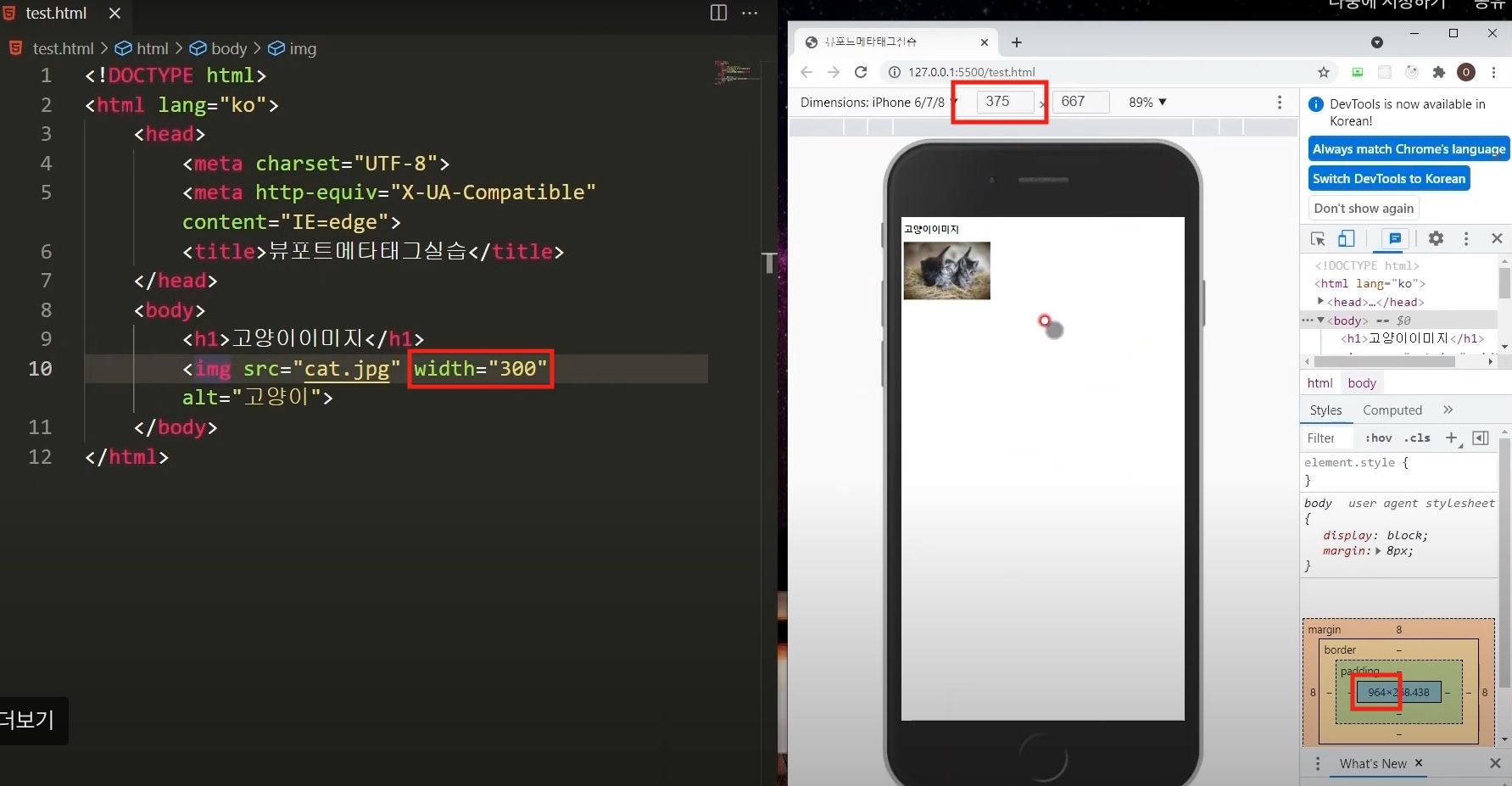
Task: Click the split editor icon in VS Code
Action: click(718, 13)
